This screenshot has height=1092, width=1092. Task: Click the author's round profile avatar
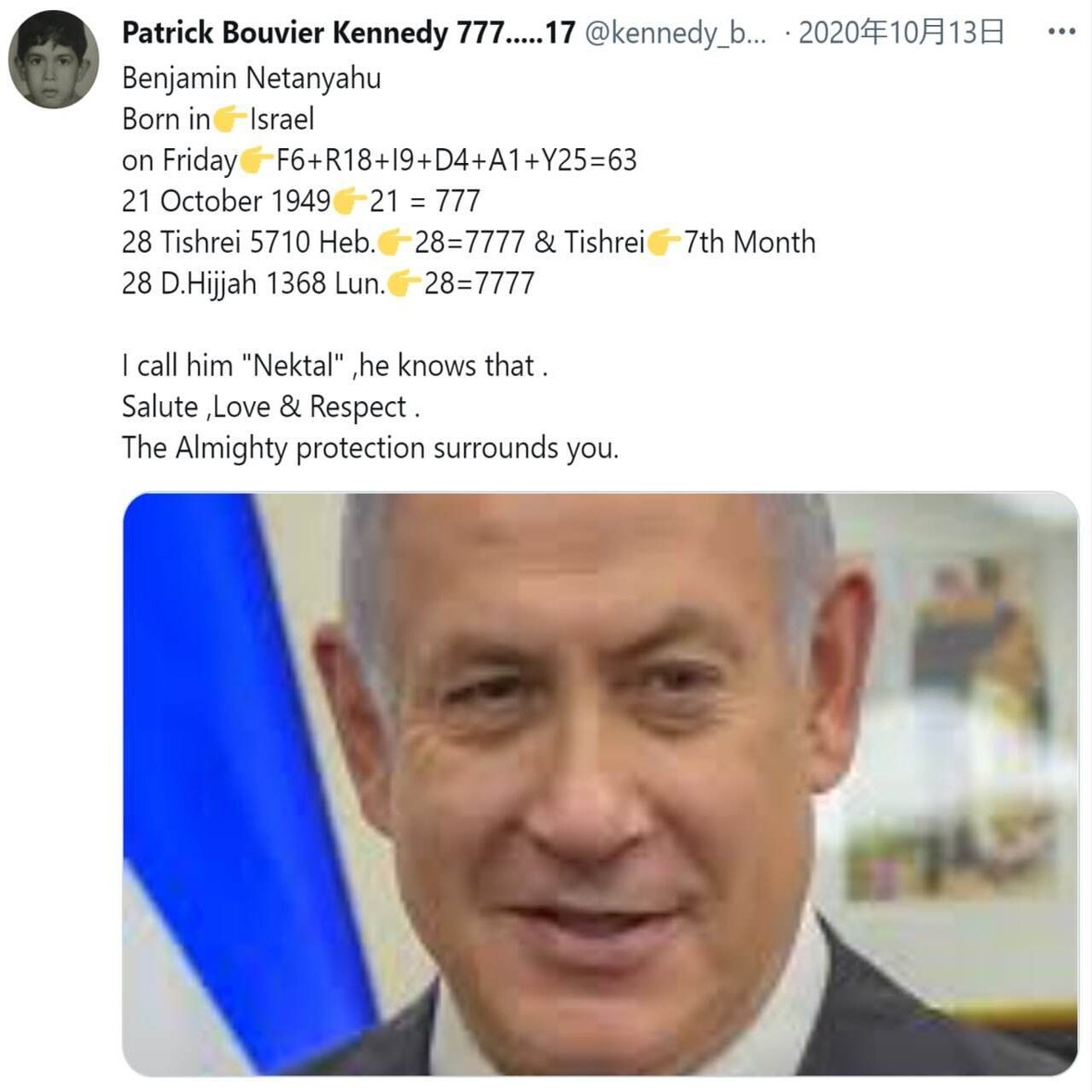tap(54, 60)
